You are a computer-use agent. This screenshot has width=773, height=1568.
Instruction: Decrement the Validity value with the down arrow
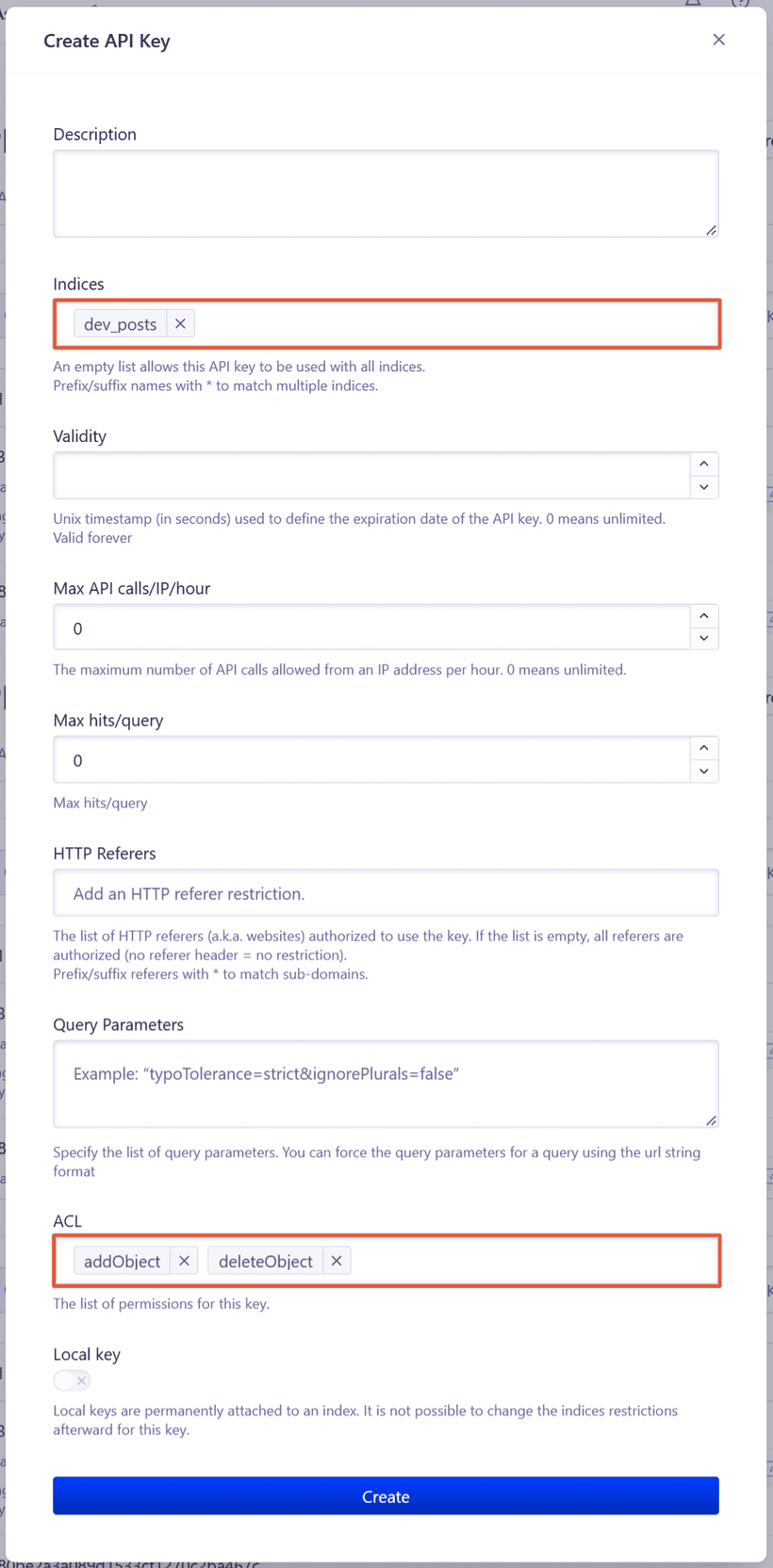[703, 487]
